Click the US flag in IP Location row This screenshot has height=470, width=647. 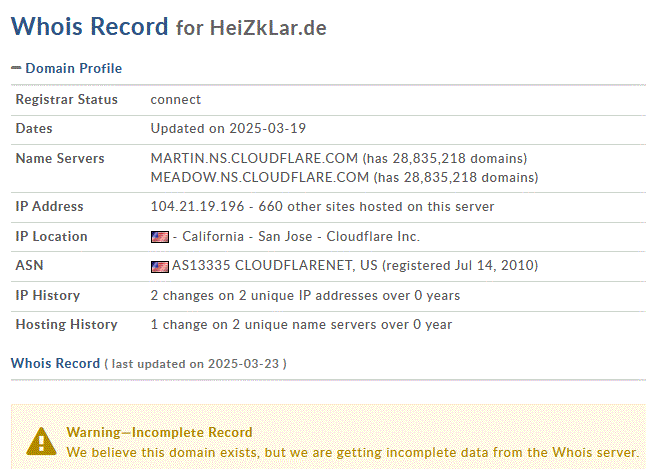click(x=160, y=237)
